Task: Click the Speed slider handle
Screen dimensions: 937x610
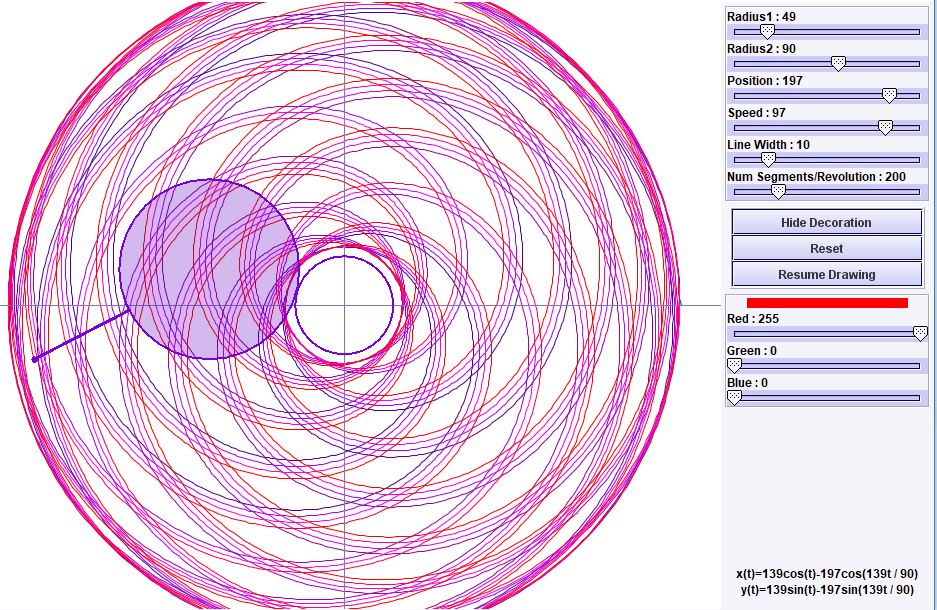Action: pyautogui.click(x=885, y=127)
